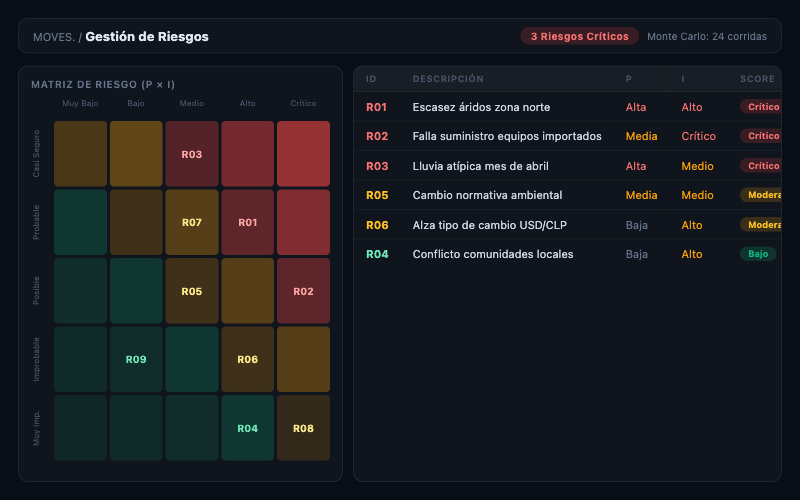Select the R07 matrix cell

click(x=192, y=222)
